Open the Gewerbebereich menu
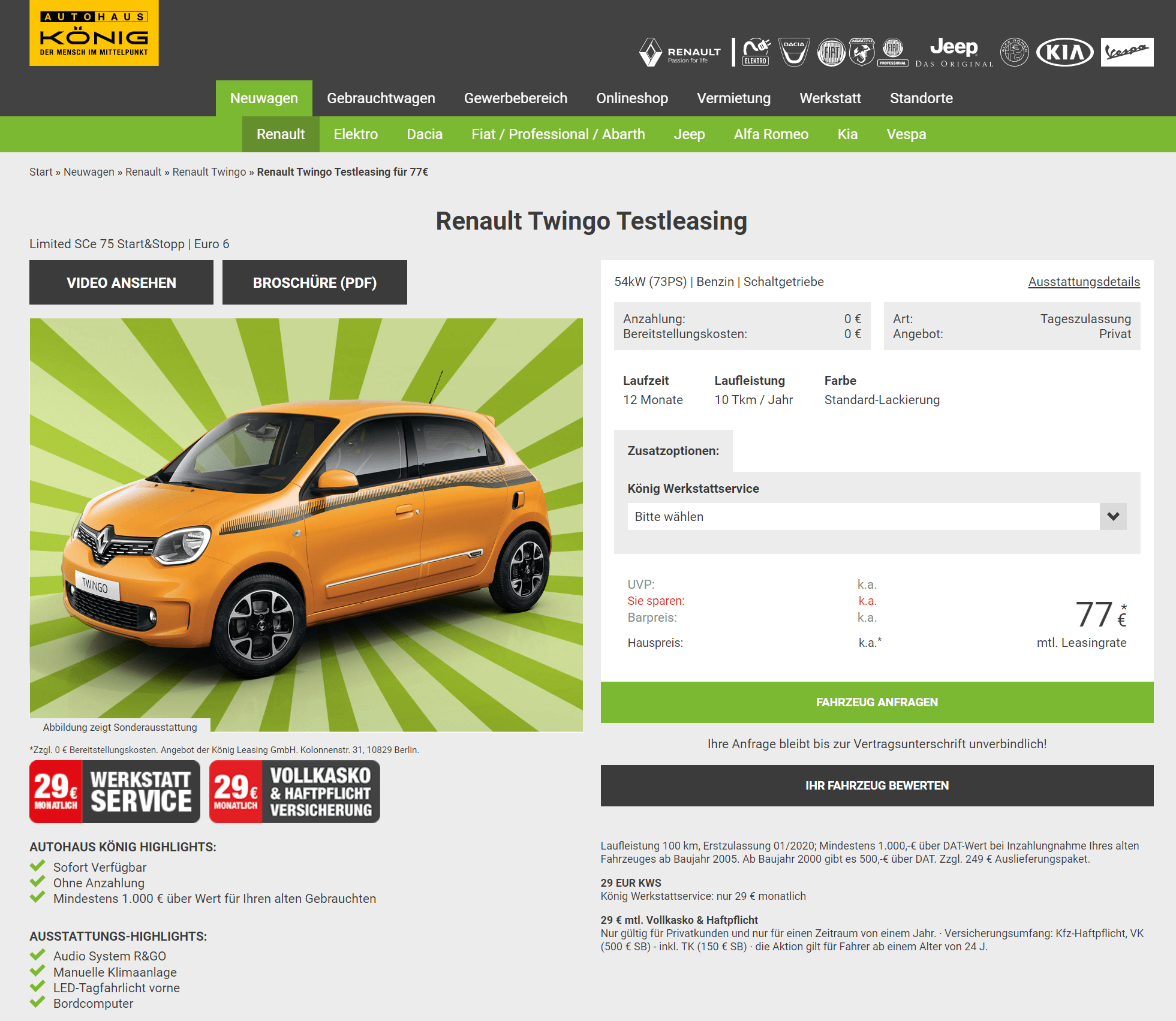1176x1021 pixels. coord(516,98)
